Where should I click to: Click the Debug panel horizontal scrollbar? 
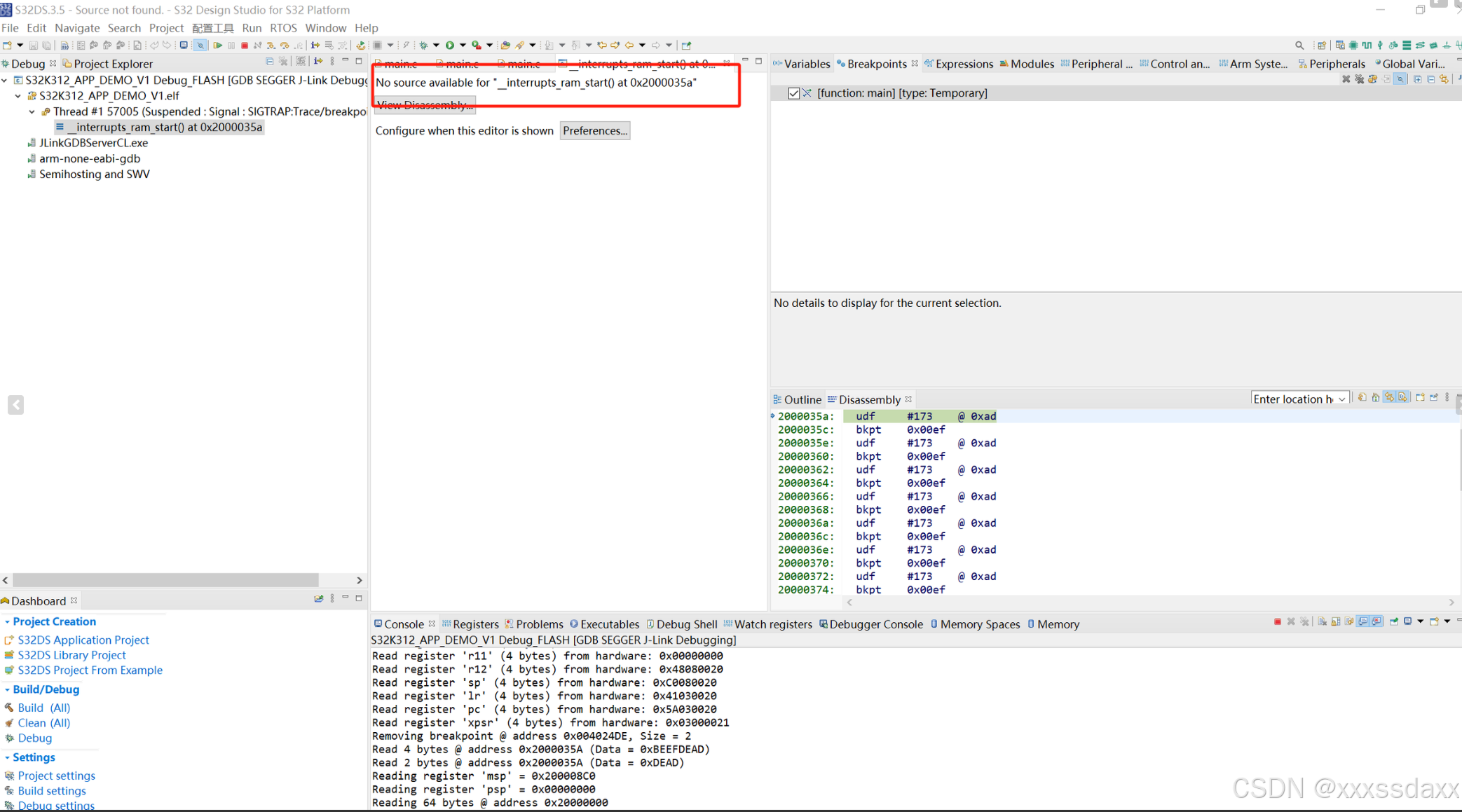[x=165, y=580]
